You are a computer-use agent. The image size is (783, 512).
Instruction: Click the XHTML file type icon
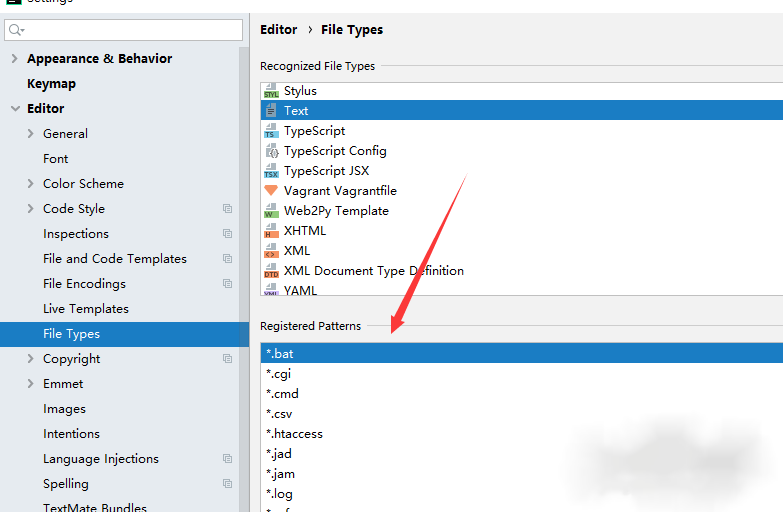pyautogui.click(x=271, y=231)
